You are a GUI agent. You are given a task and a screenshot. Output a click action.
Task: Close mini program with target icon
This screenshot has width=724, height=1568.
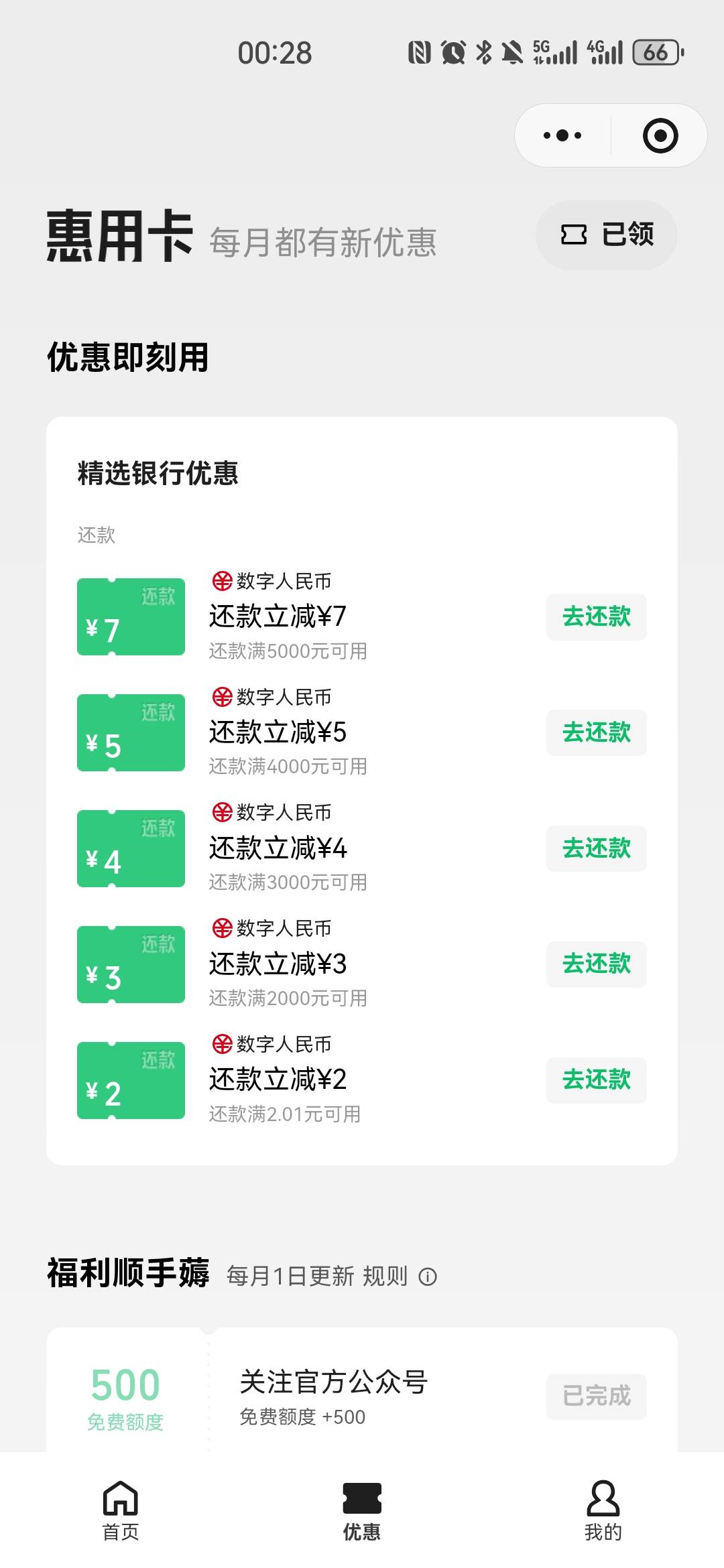660,136
